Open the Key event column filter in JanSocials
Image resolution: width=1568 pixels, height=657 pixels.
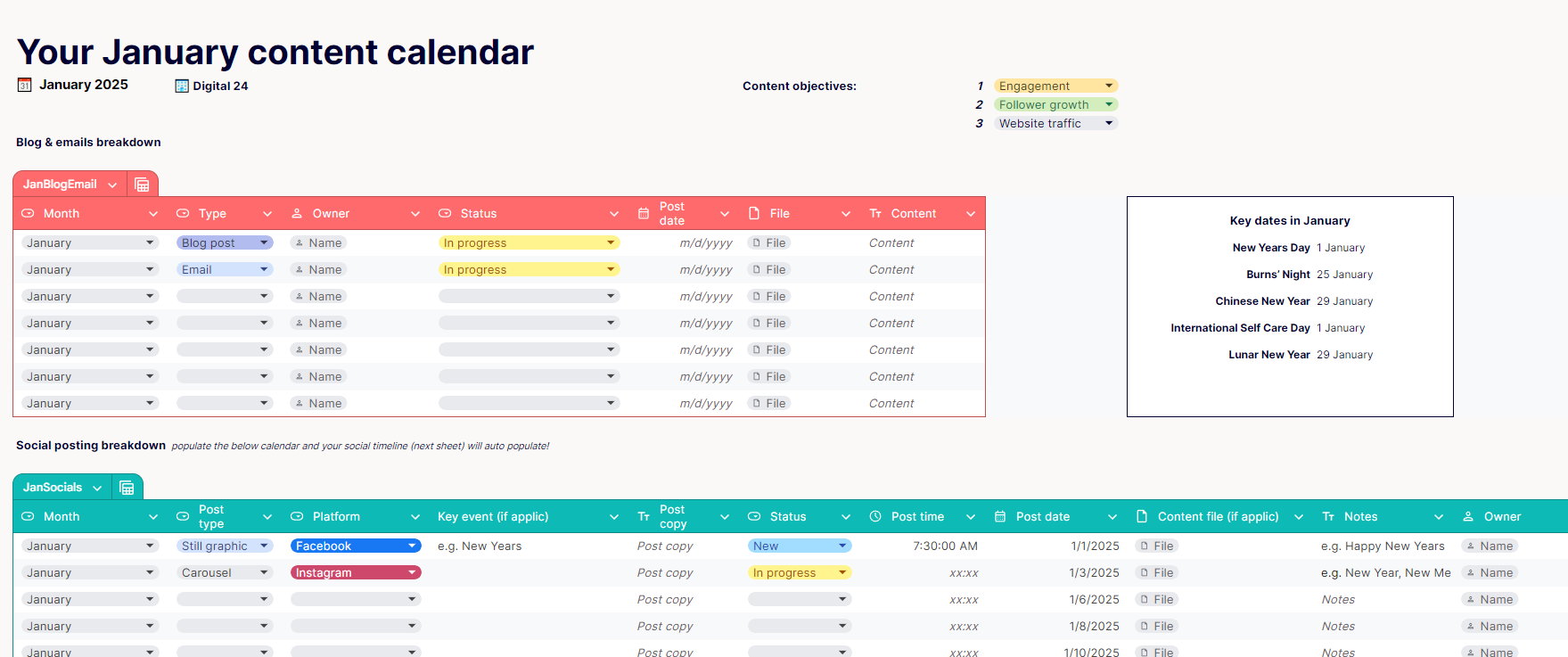click(614, 517)
